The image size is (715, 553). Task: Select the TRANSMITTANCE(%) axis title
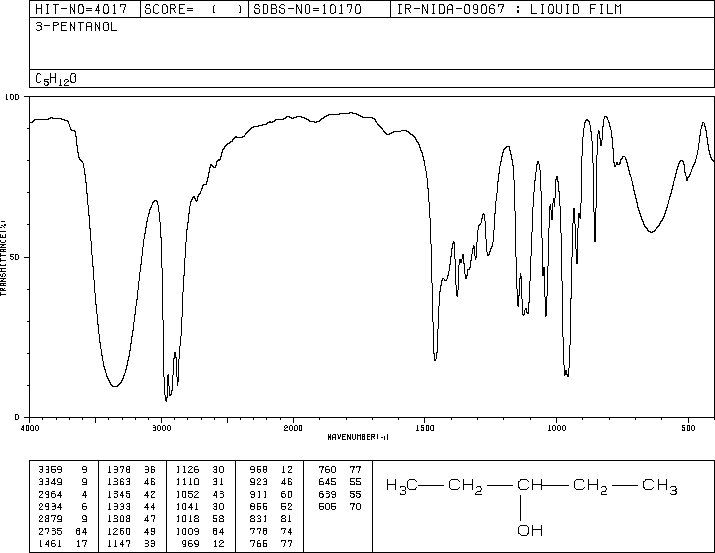[3, 258]
